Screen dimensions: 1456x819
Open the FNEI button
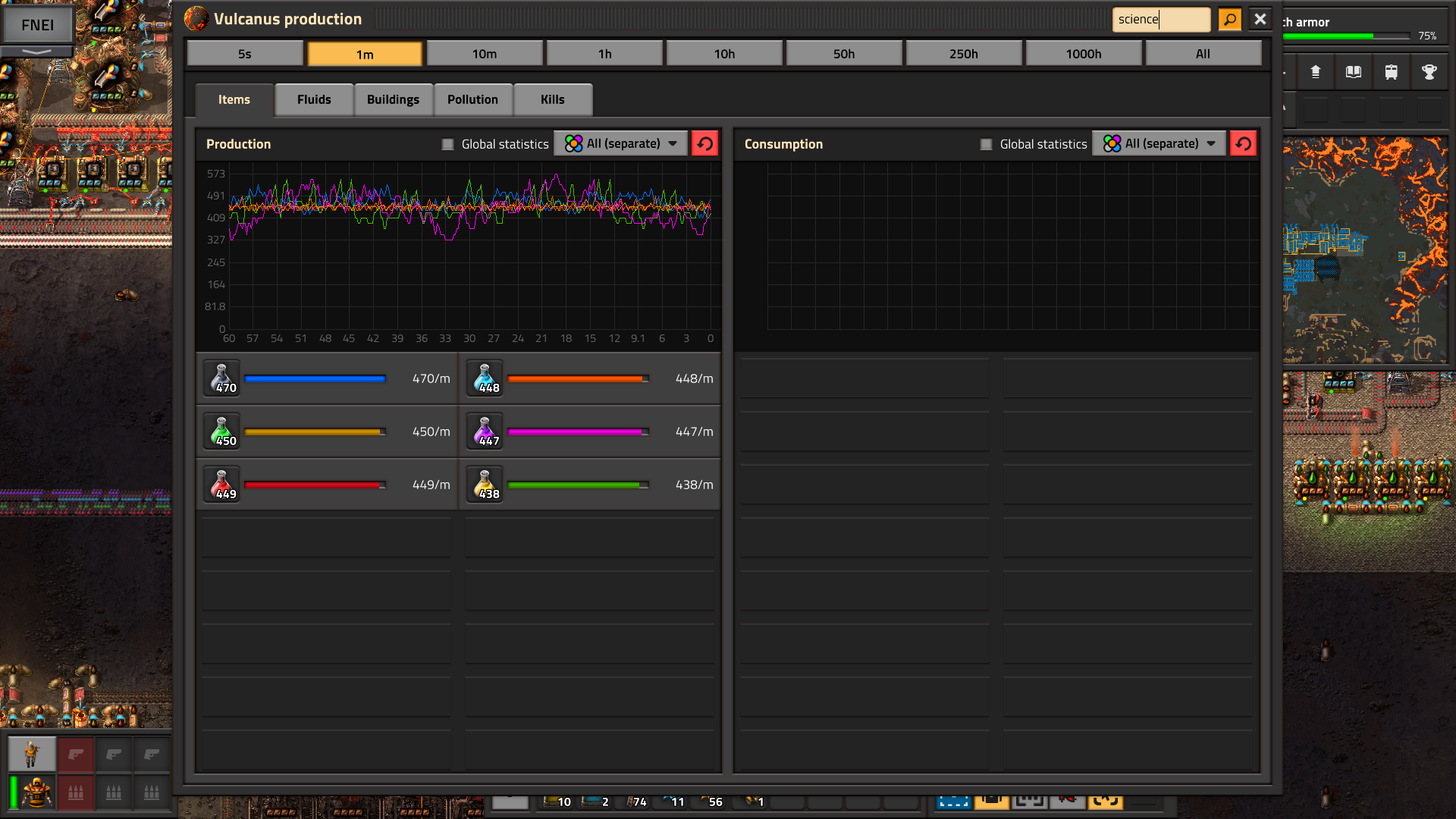(x=37, y=25)
